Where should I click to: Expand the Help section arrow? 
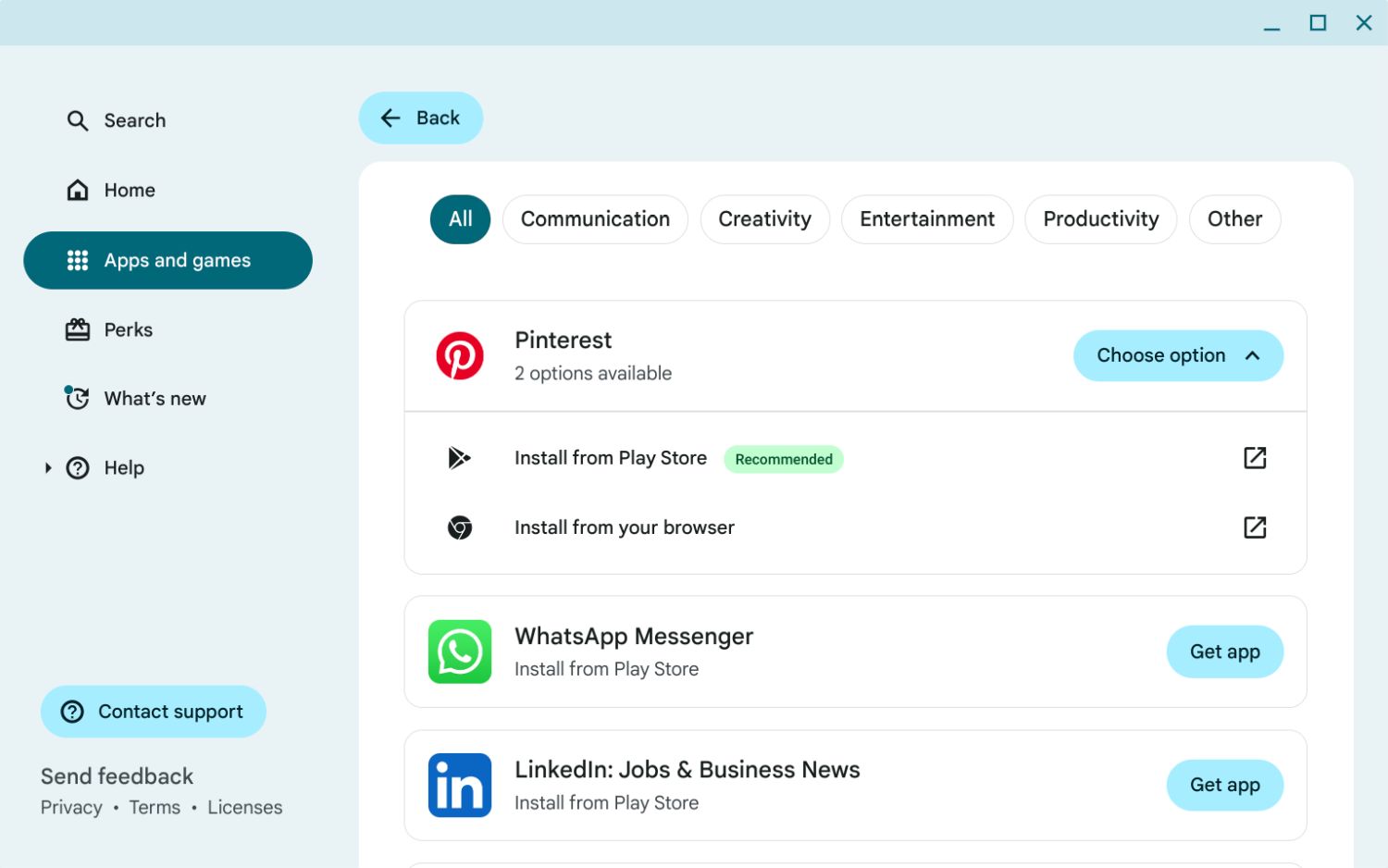pos(48,468)
